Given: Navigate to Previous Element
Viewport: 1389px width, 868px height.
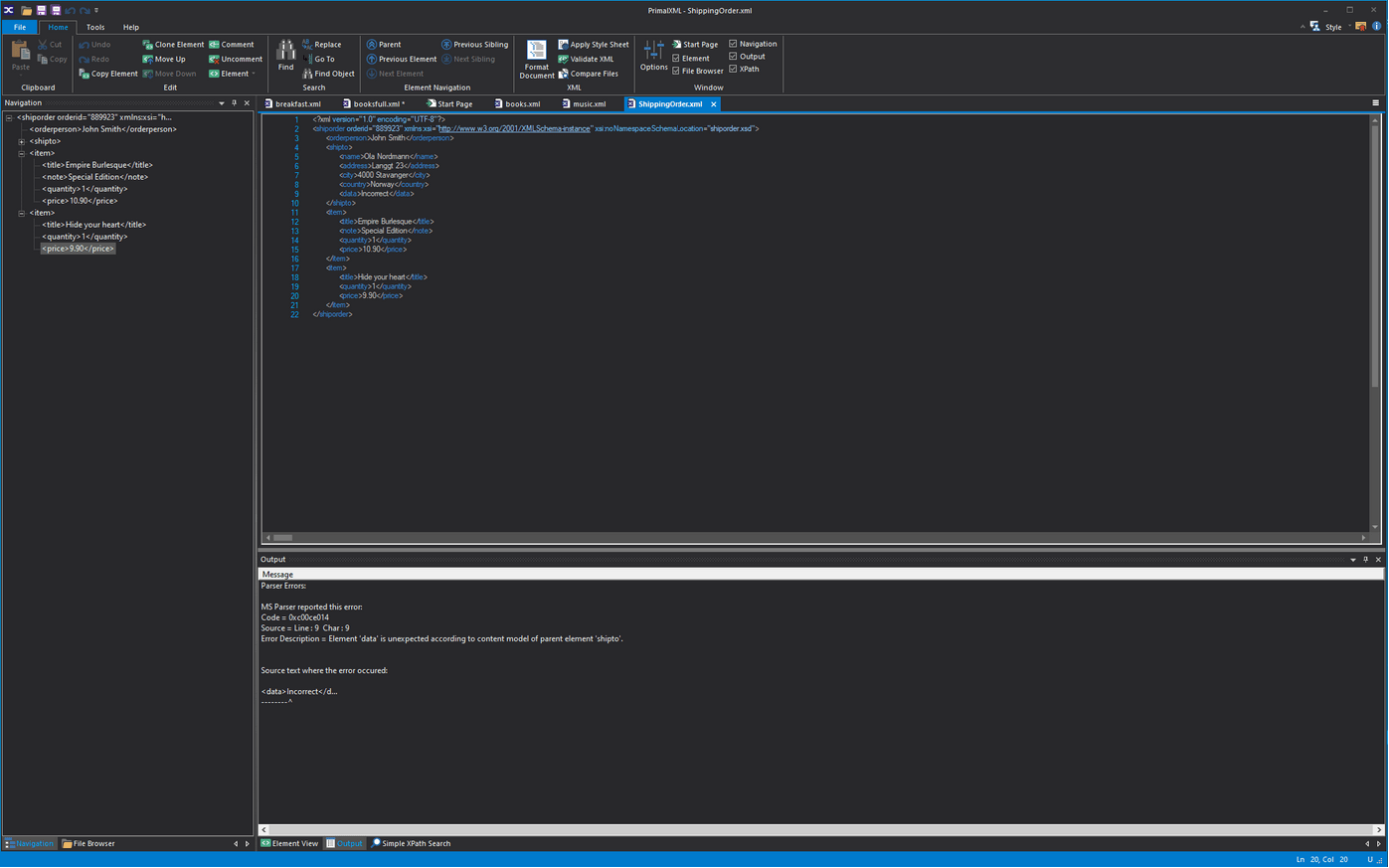Looking at the screenshot, I should coord(402,59).
